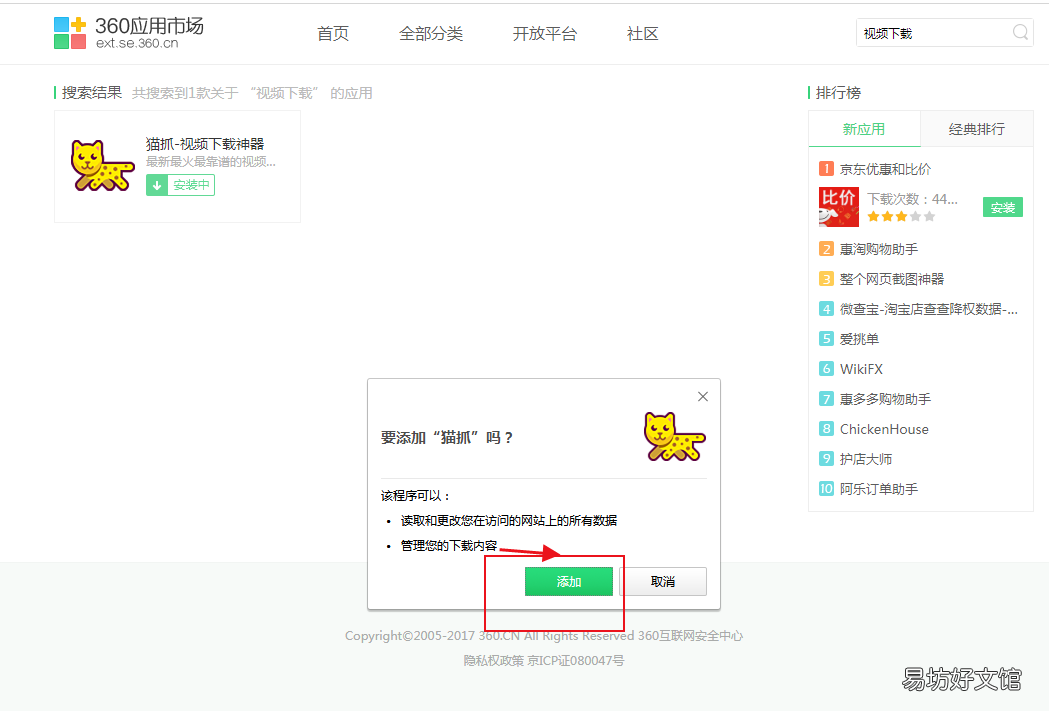Click the 安装中 button for 猫抓
Viewport: 1049px width, 711px height.
(181, 185)
